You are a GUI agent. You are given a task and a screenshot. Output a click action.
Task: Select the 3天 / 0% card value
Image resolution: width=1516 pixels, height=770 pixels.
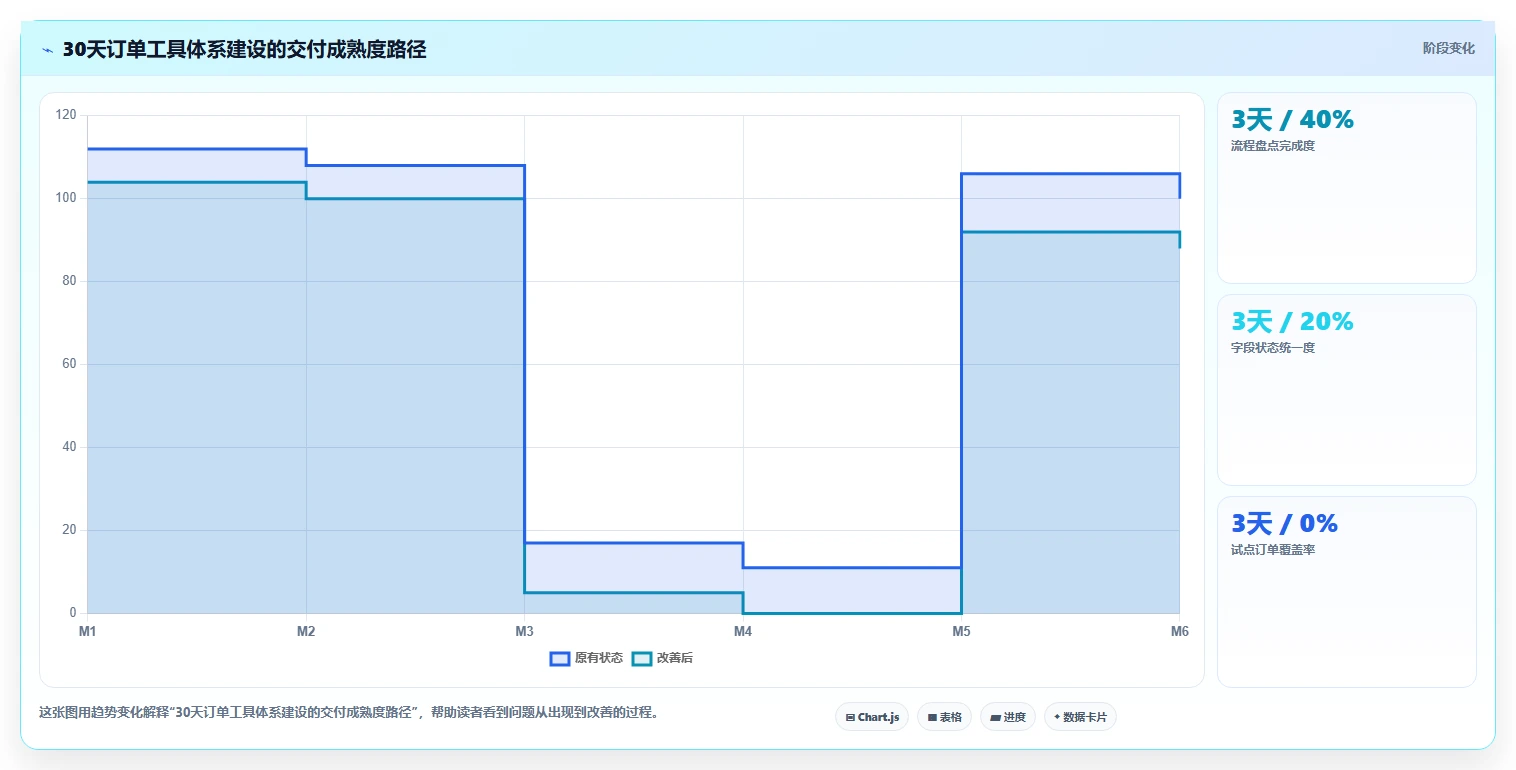(x=1284, y=524)
